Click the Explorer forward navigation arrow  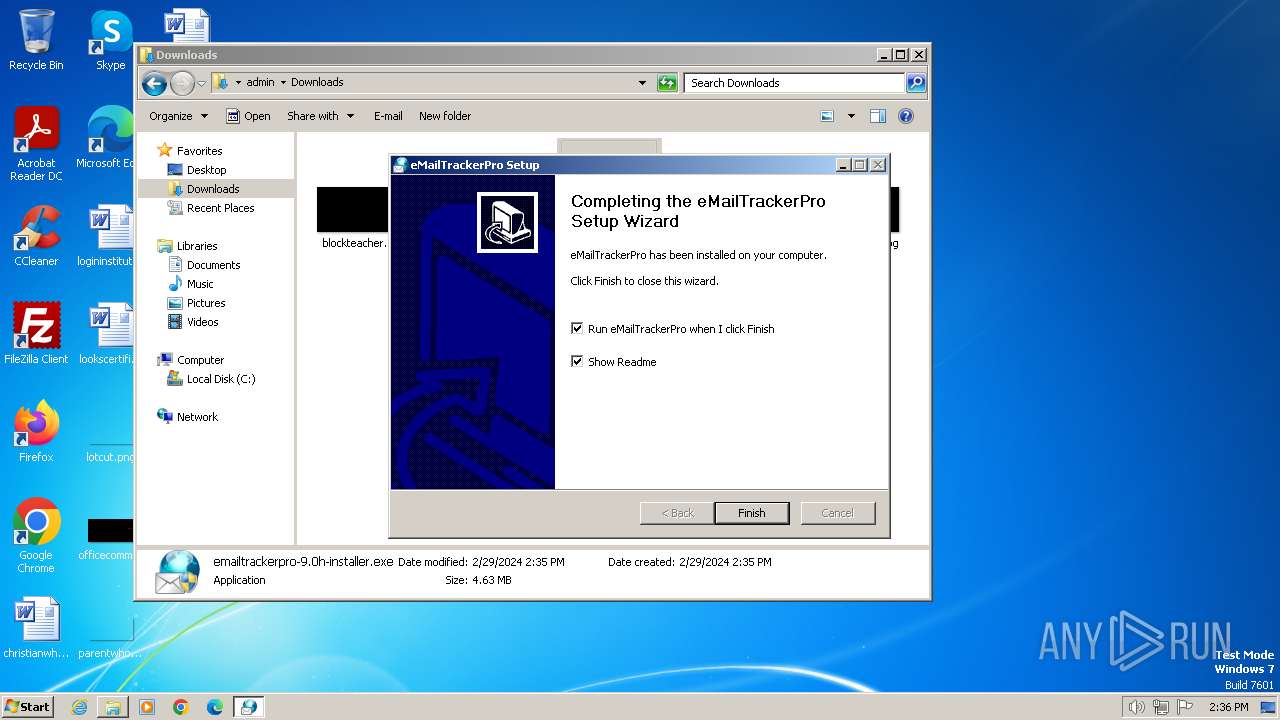(x=182, y=83)
